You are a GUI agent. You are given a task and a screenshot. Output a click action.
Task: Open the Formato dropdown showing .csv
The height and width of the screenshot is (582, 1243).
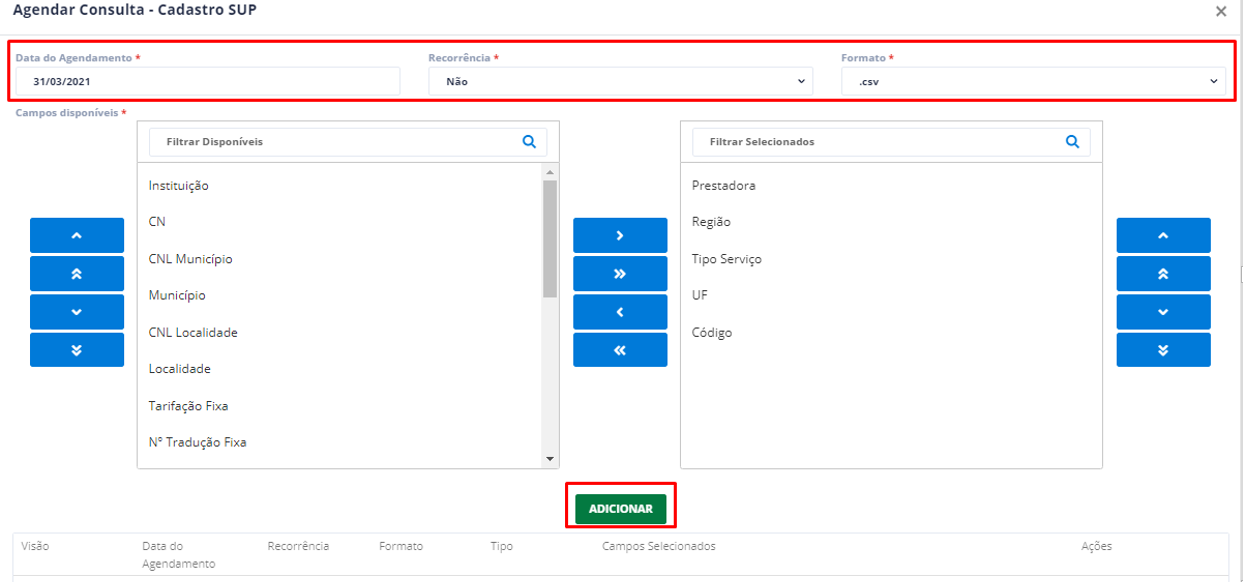[1033, 81]
